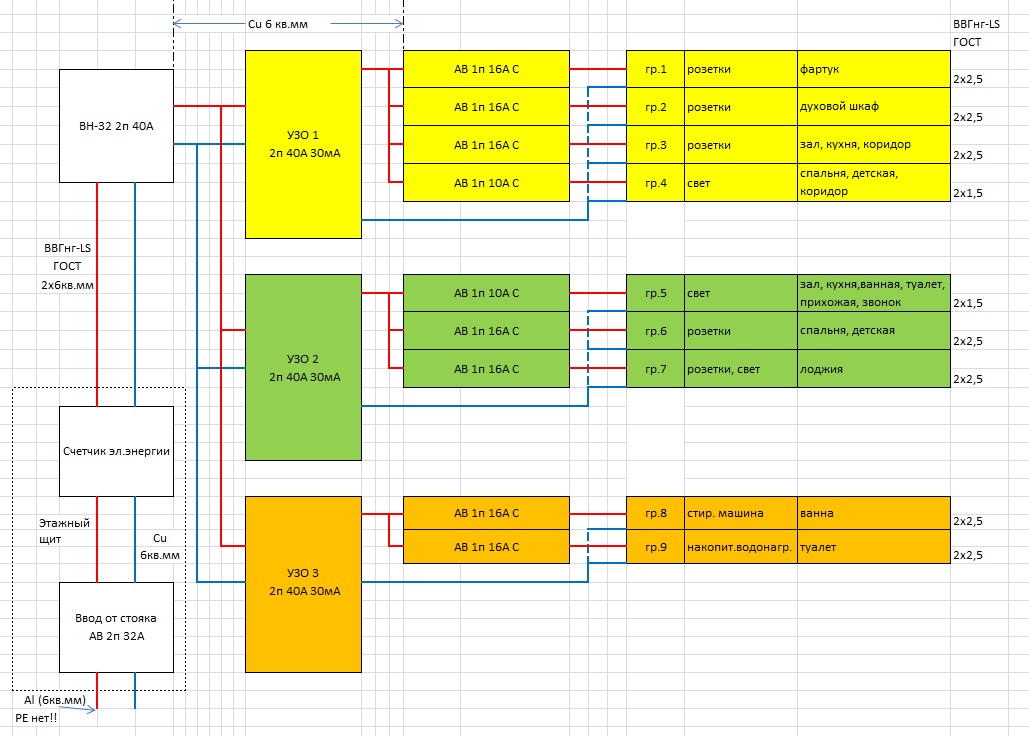Select the yellow АВ 1п 10А С breaker
The image size is (1029, 736).
coord(486,183)
